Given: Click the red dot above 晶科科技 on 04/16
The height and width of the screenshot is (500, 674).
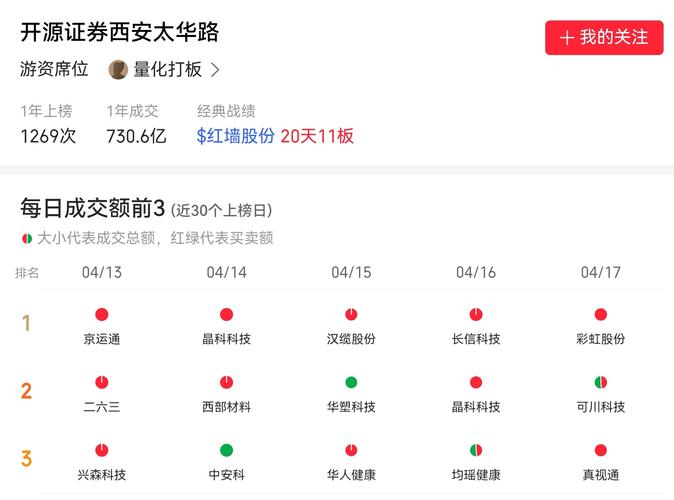Looking at the screenshot, I should click(x=476, y=382).
